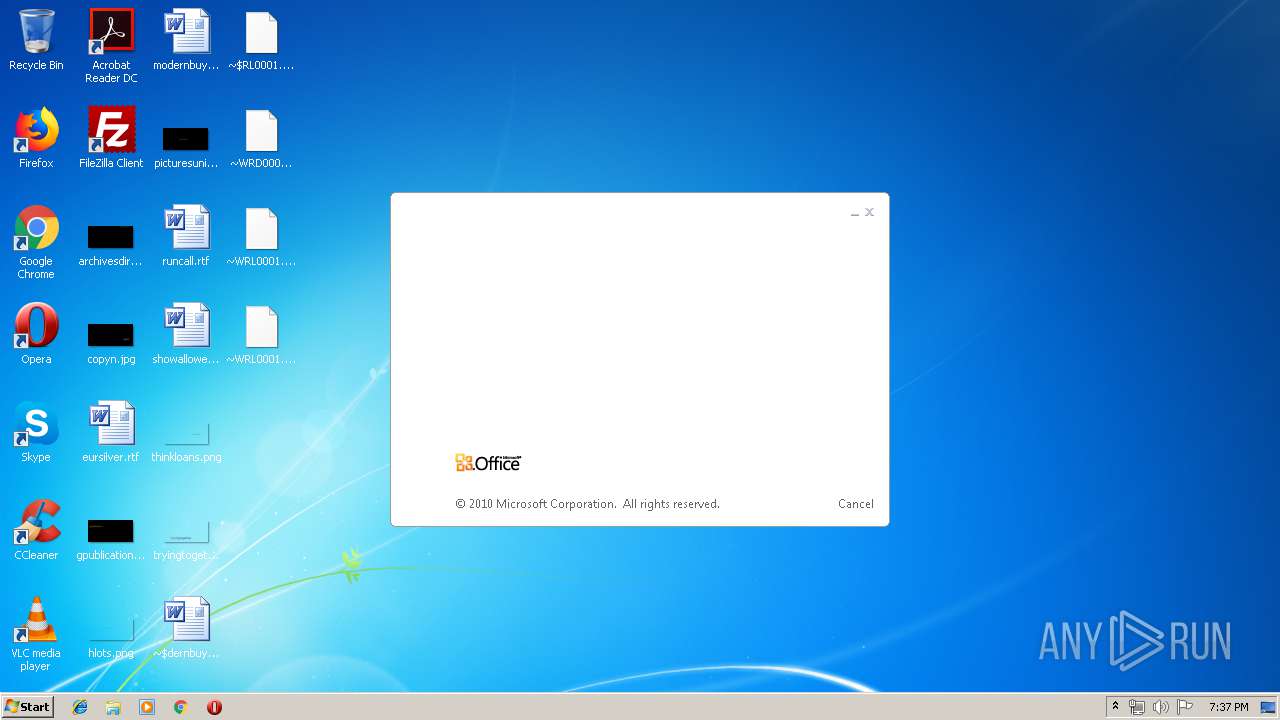Open Windows Explorer from the taskbar
1280x720 pixels.
[x=113, y=707]
